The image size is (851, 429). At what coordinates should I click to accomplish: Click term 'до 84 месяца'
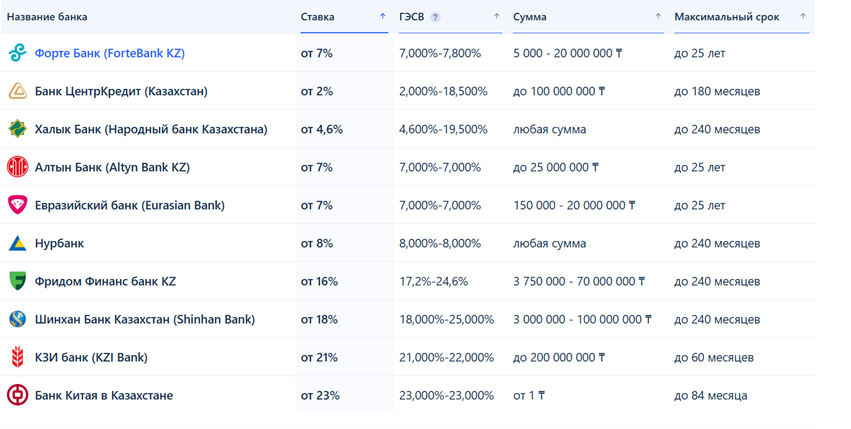[x=710, y=395]
